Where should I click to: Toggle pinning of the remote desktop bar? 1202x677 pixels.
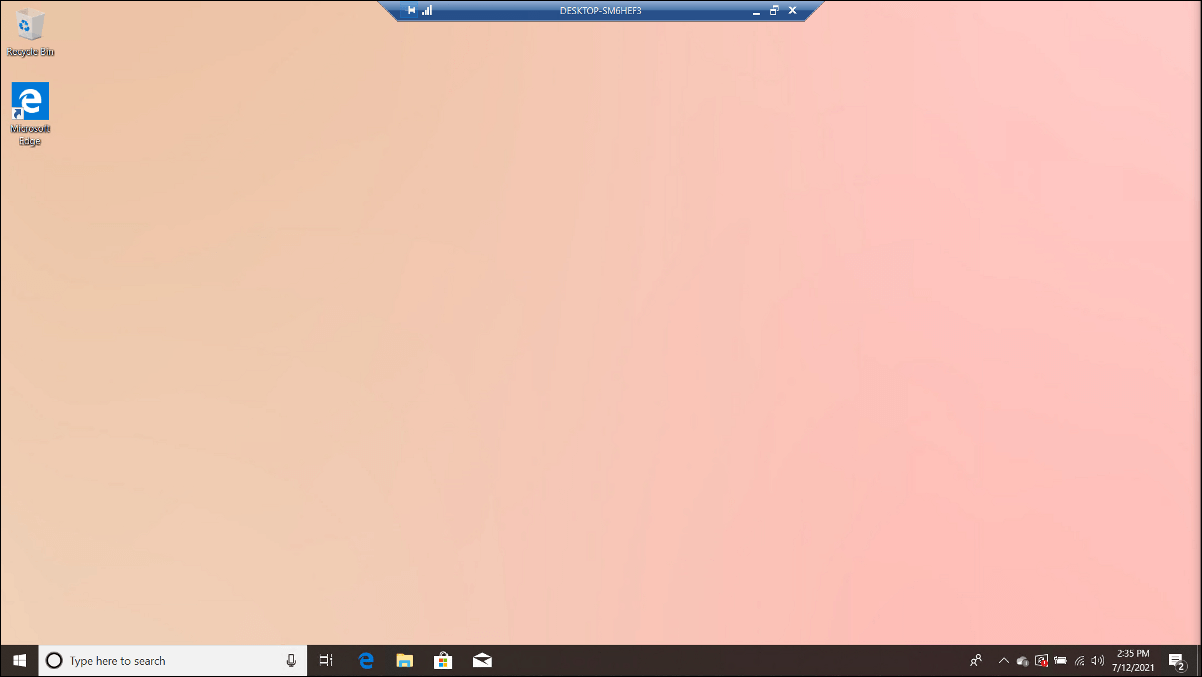pos(411,10)
